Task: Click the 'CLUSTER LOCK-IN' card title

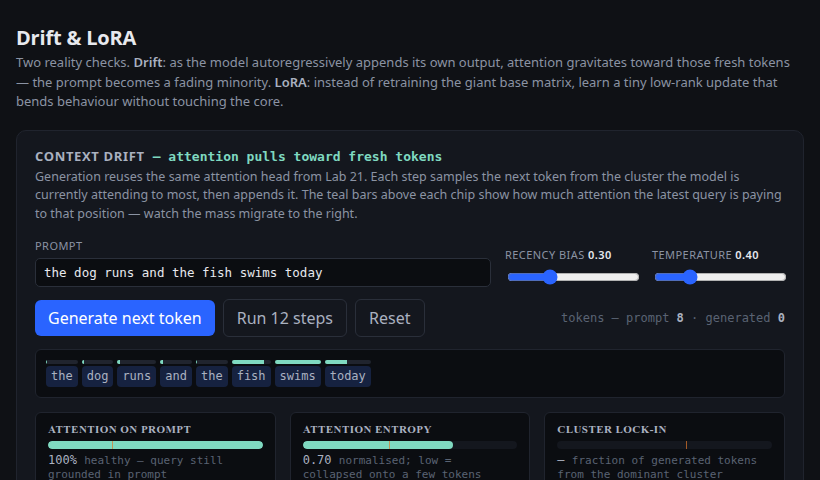Action: point(612,429)
